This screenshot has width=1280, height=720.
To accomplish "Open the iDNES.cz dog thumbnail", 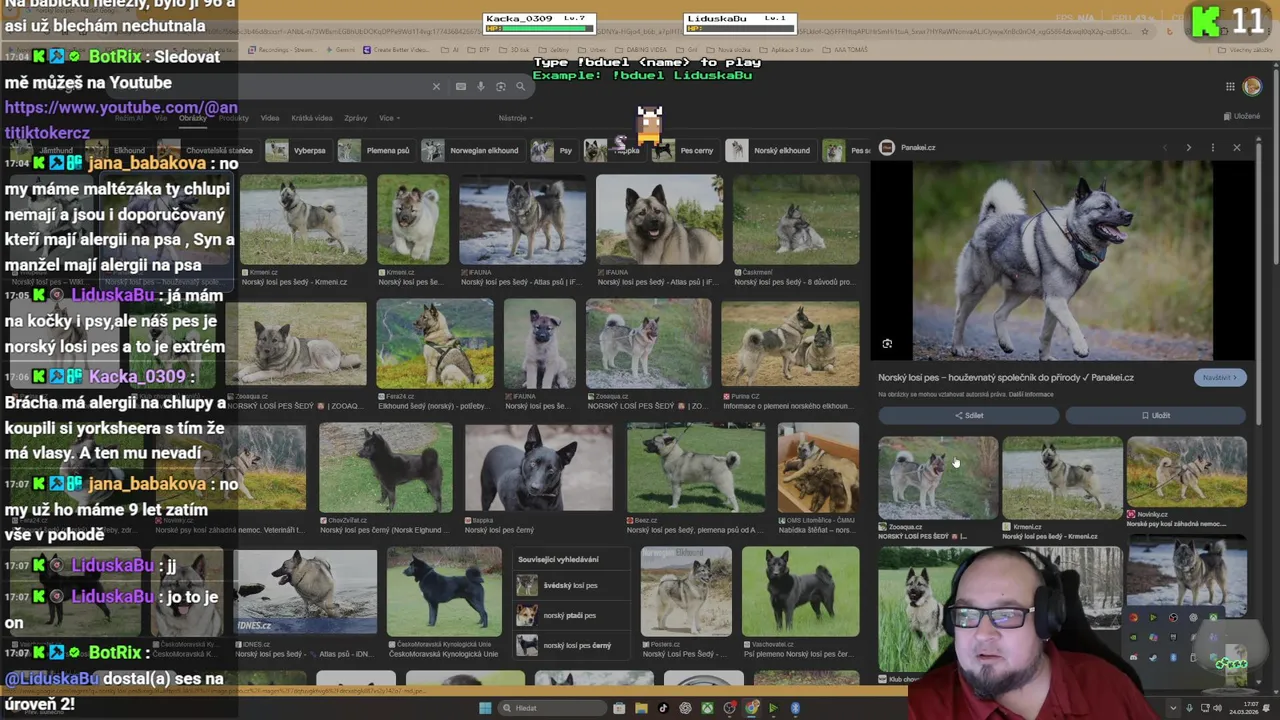I will pos(305,590).
